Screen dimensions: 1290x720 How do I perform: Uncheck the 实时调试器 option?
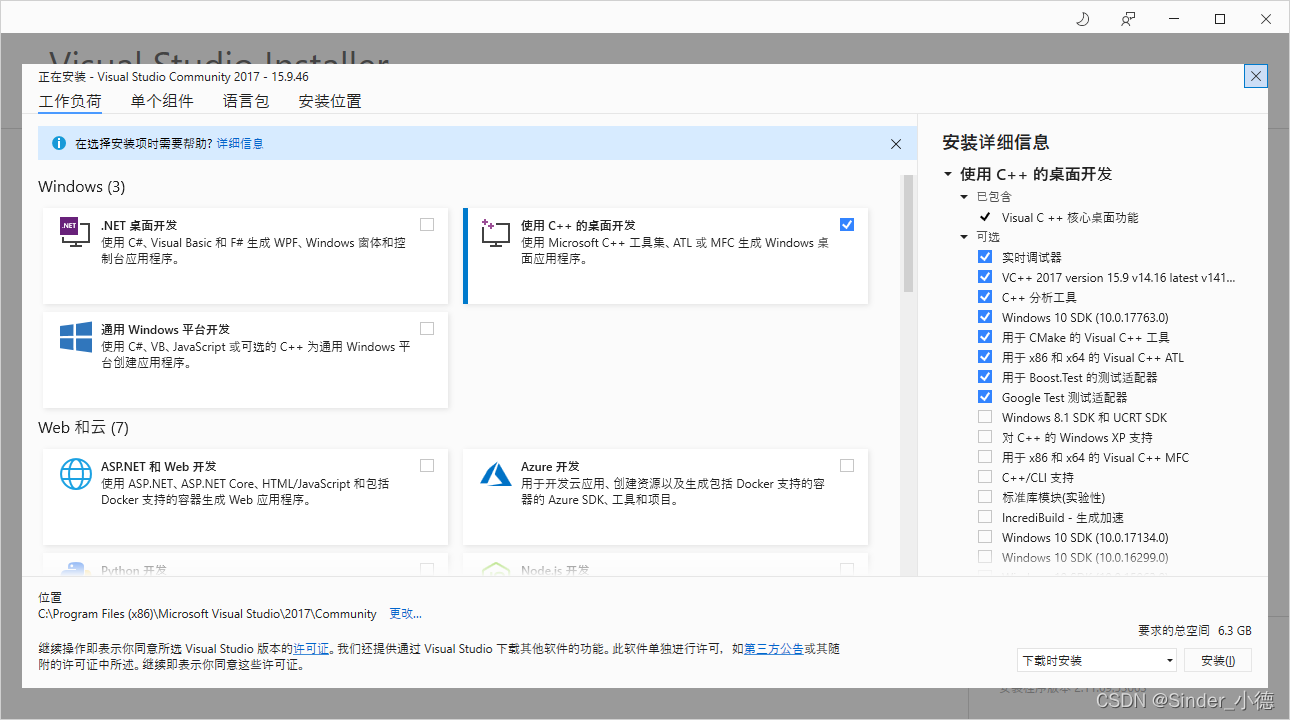[x=985, y=257]
